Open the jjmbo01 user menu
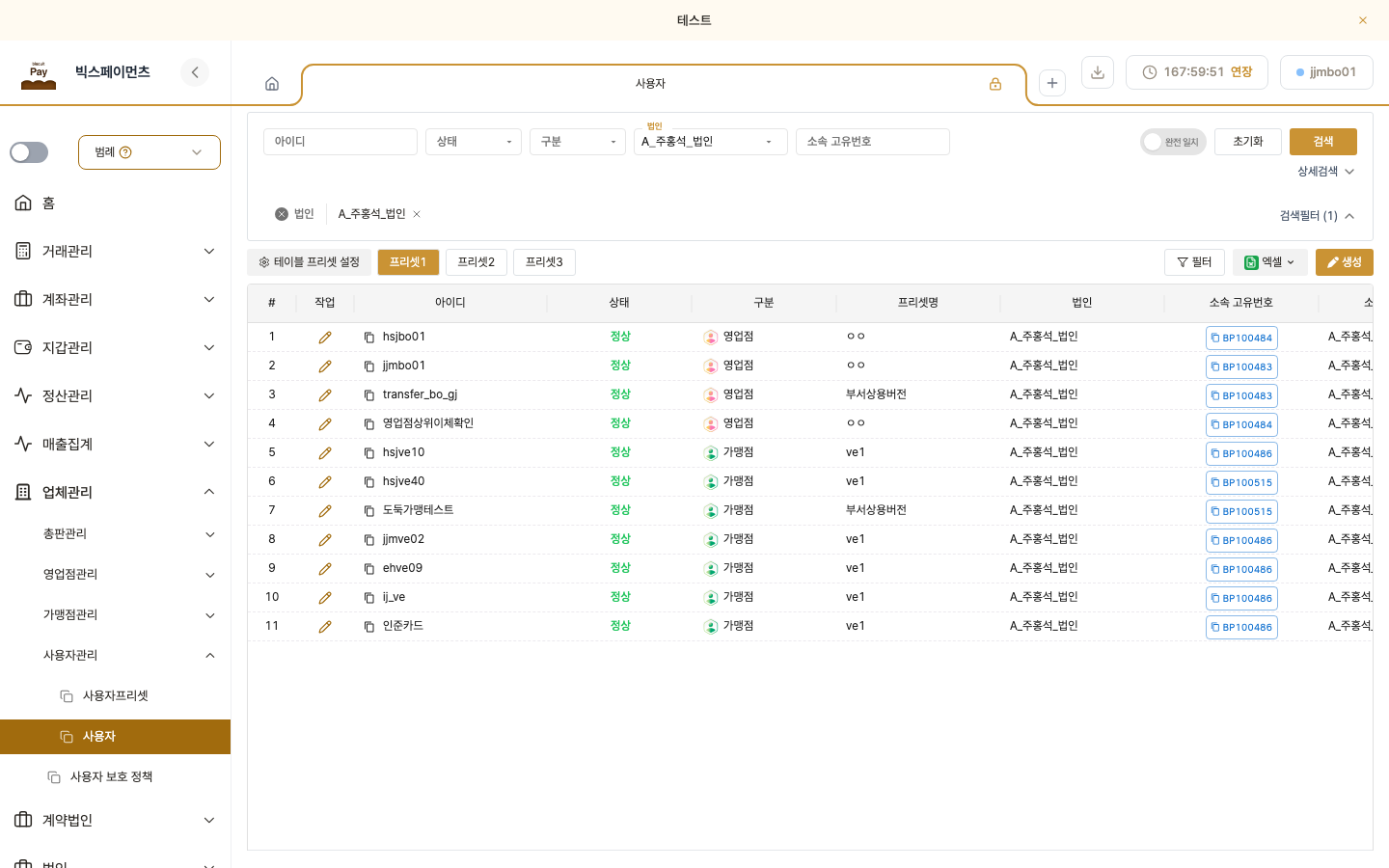1389x868 pixels. coord(1326,72)
